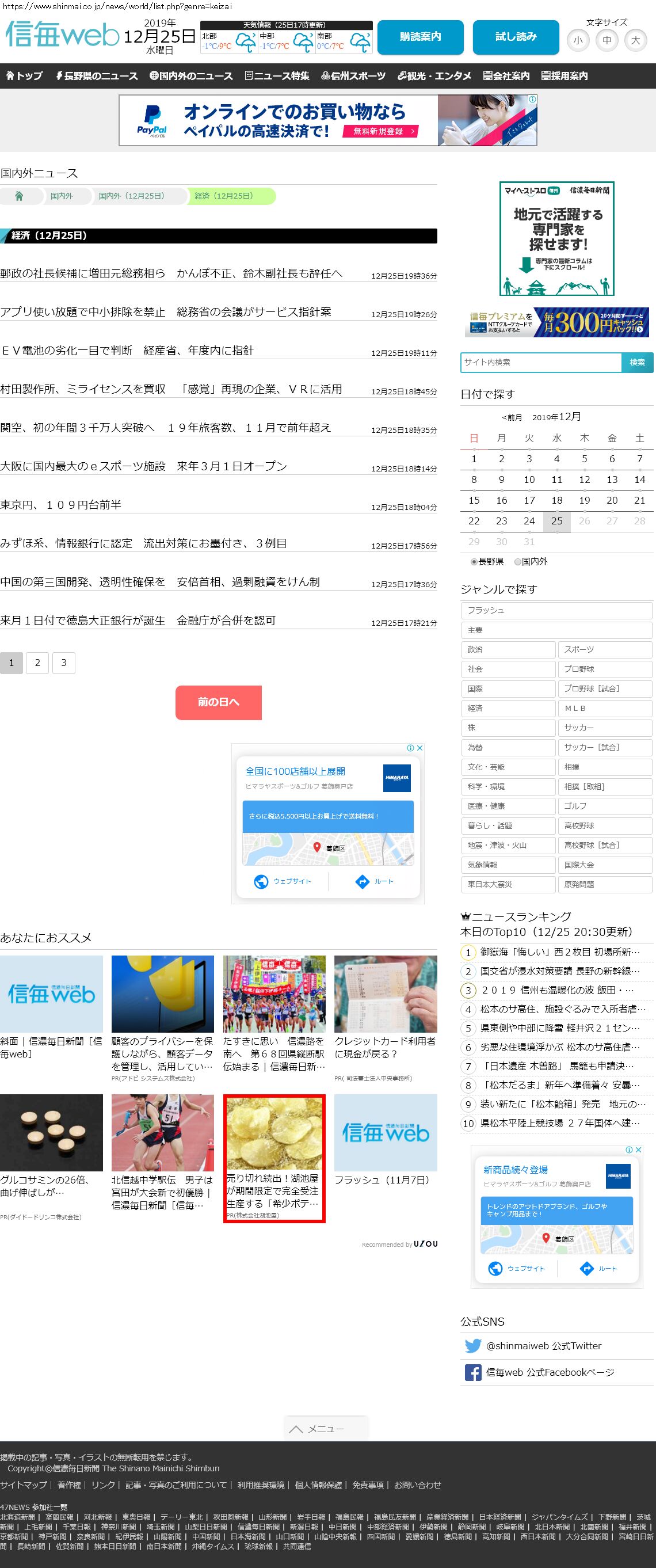This screenshot has height=1568, width=656.
Task: Expand the bottom メニュー chevron
Action: click(x=296, y=1429)
